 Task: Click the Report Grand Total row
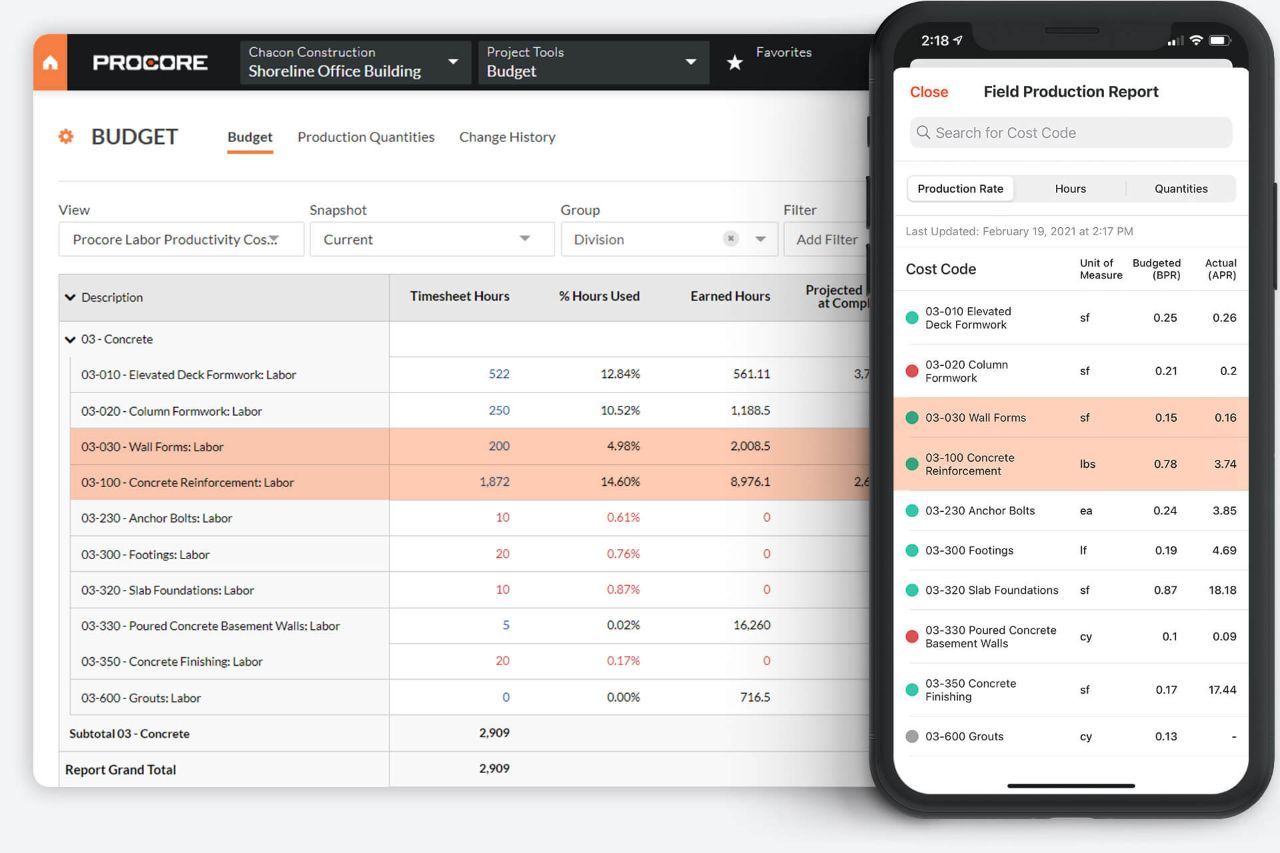[x=465, y=769]
